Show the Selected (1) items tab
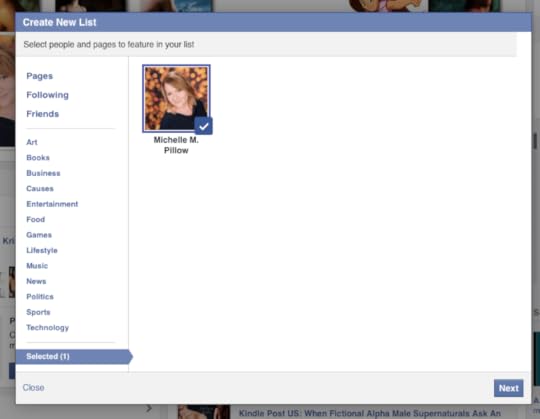 point(74,357)
